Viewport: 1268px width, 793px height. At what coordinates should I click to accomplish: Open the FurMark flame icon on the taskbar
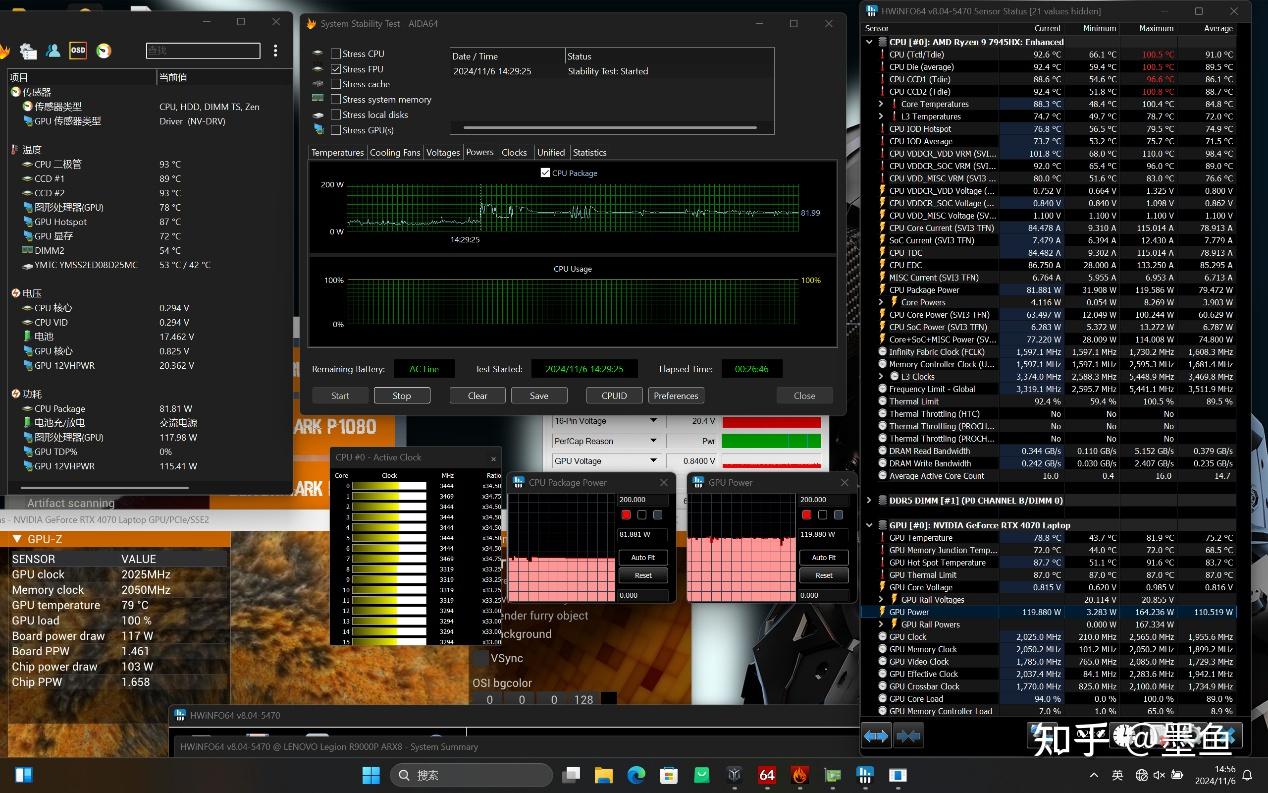click(799, 775)
